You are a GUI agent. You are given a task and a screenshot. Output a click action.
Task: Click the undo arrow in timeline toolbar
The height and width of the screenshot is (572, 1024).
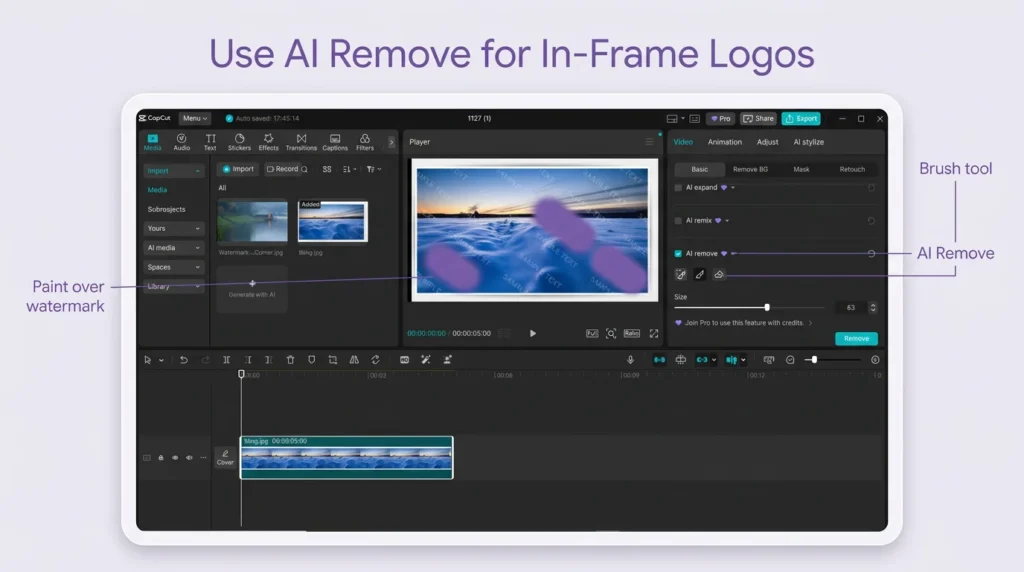(184, 360)
